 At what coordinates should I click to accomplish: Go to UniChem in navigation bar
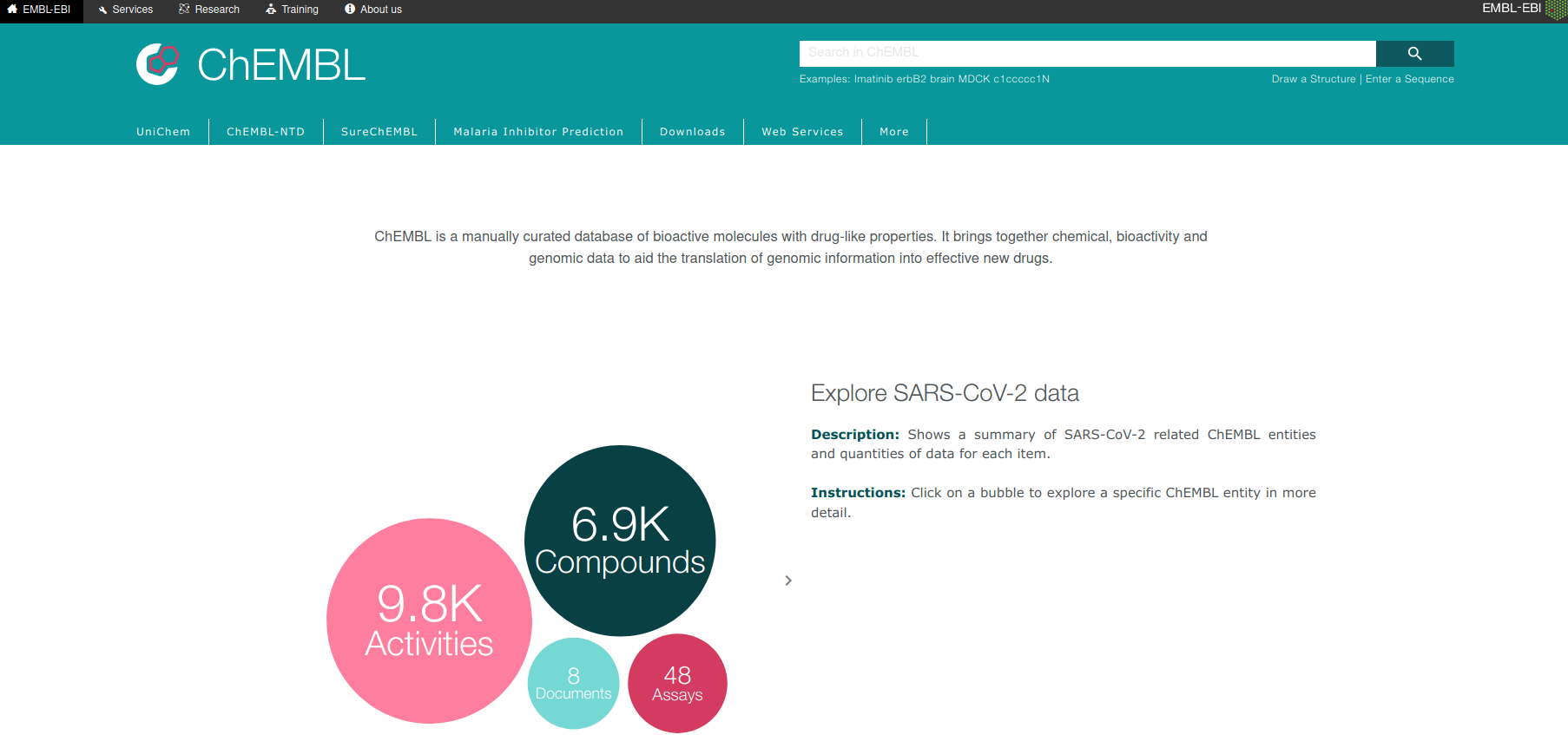coord(163,132)
